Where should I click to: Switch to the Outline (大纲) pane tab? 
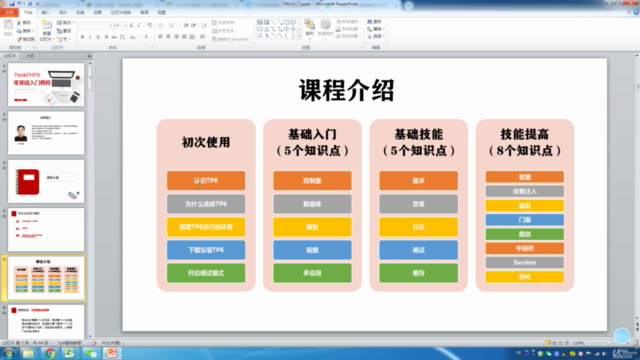(x=30, y=56)
